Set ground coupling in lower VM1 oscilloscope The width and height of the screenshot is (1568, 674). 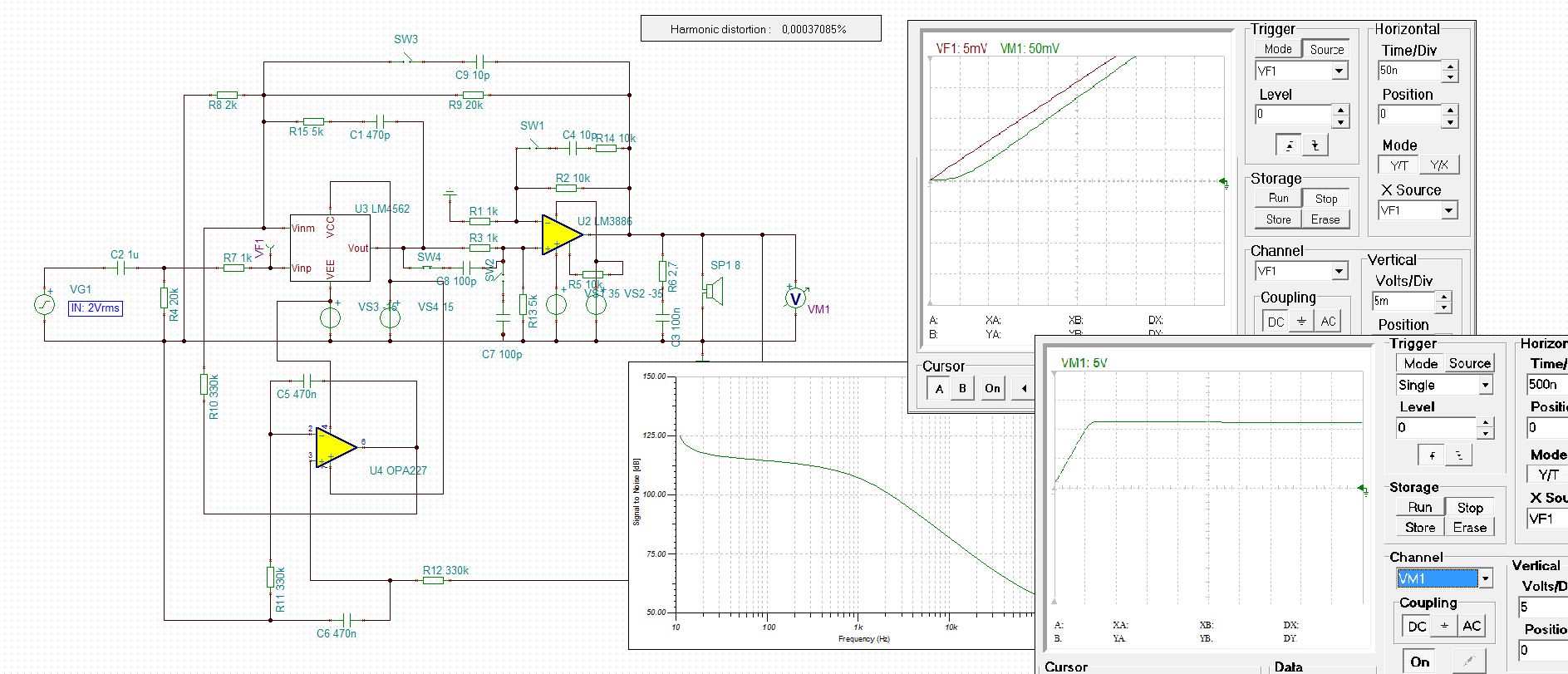1444,627
